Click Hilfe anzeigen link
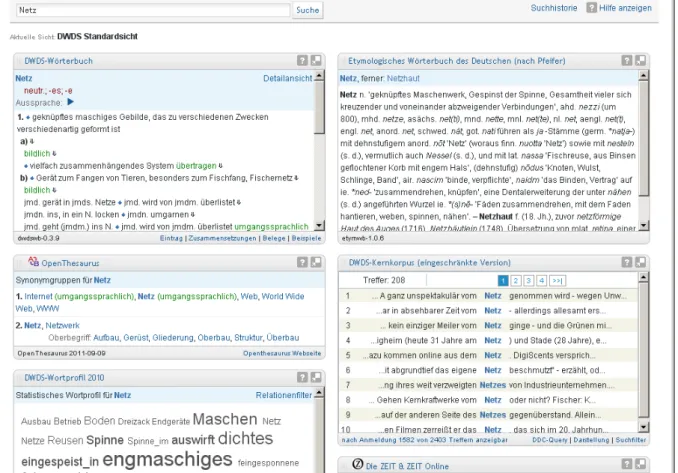This screenshot has height=473, width=678. [x=625, y=8]
